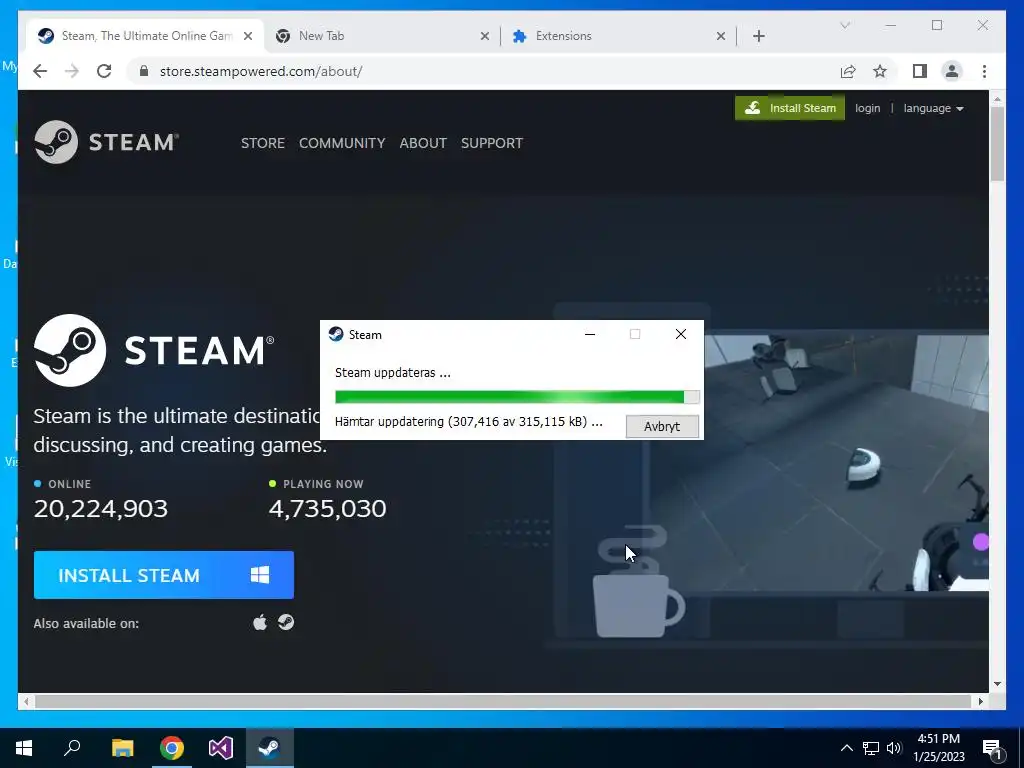The width and height of the screenshot is (1024, 768).
Task: Open the notification center icon
Action: click(992, 749)
